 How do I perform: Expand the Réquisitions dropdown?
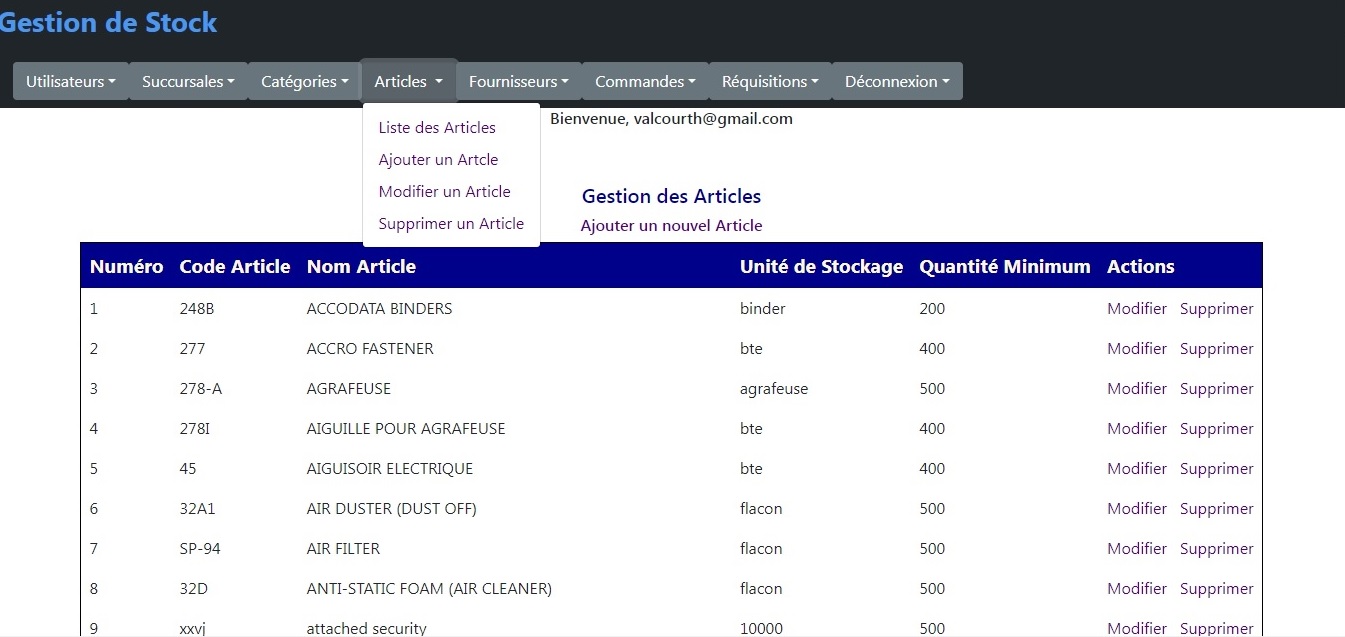coord(770,82)
